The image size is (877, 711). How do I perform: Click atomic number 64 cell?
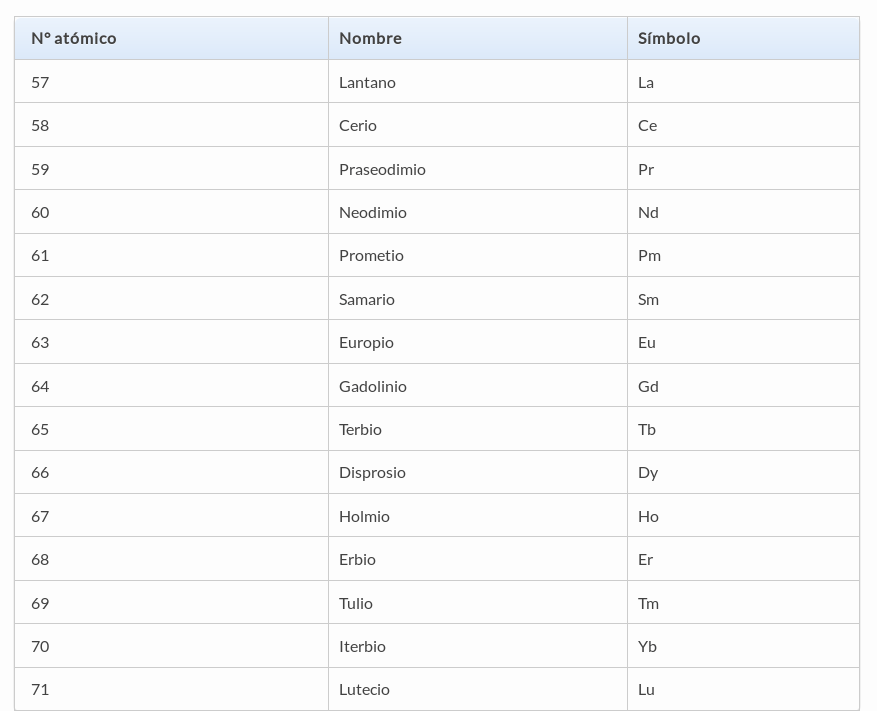[171, 385]
